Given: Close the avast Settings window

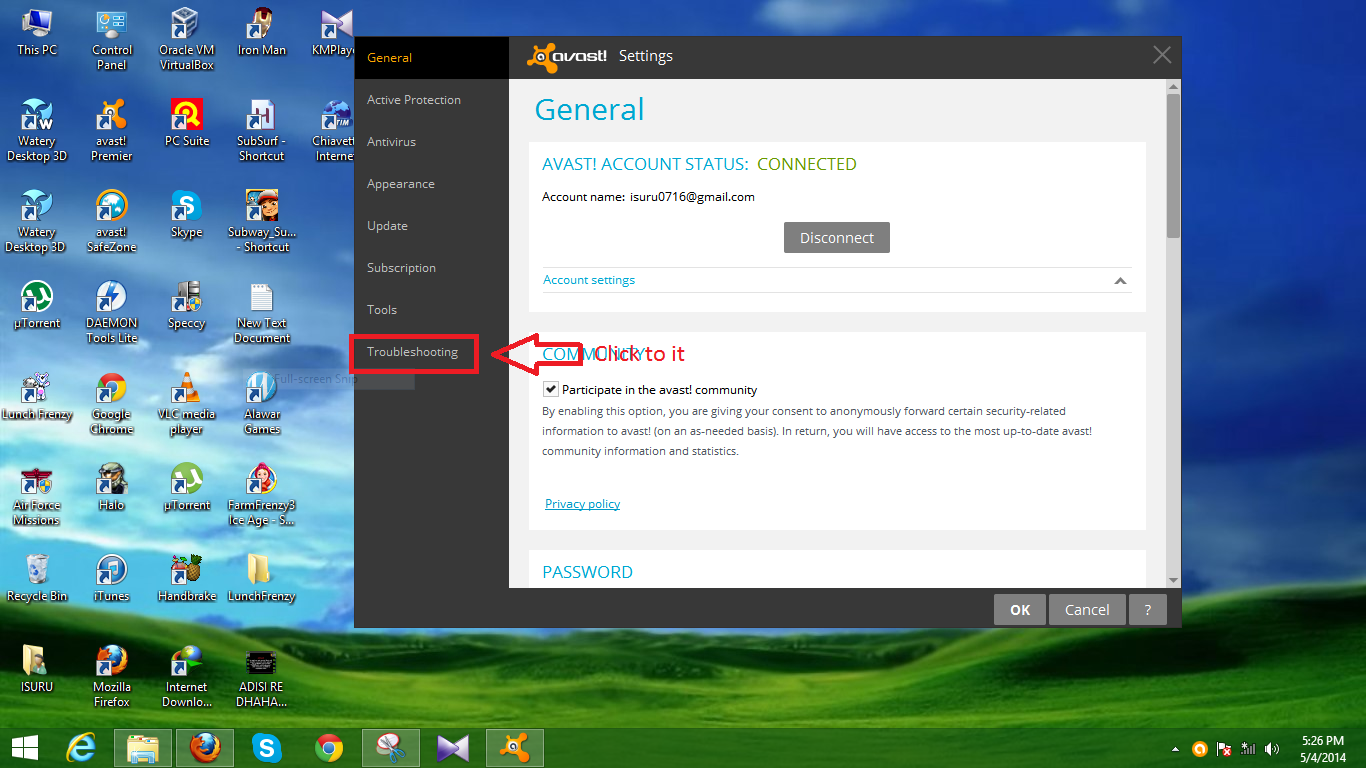Looking at the screenshot, I should (x=1162, y=56).
